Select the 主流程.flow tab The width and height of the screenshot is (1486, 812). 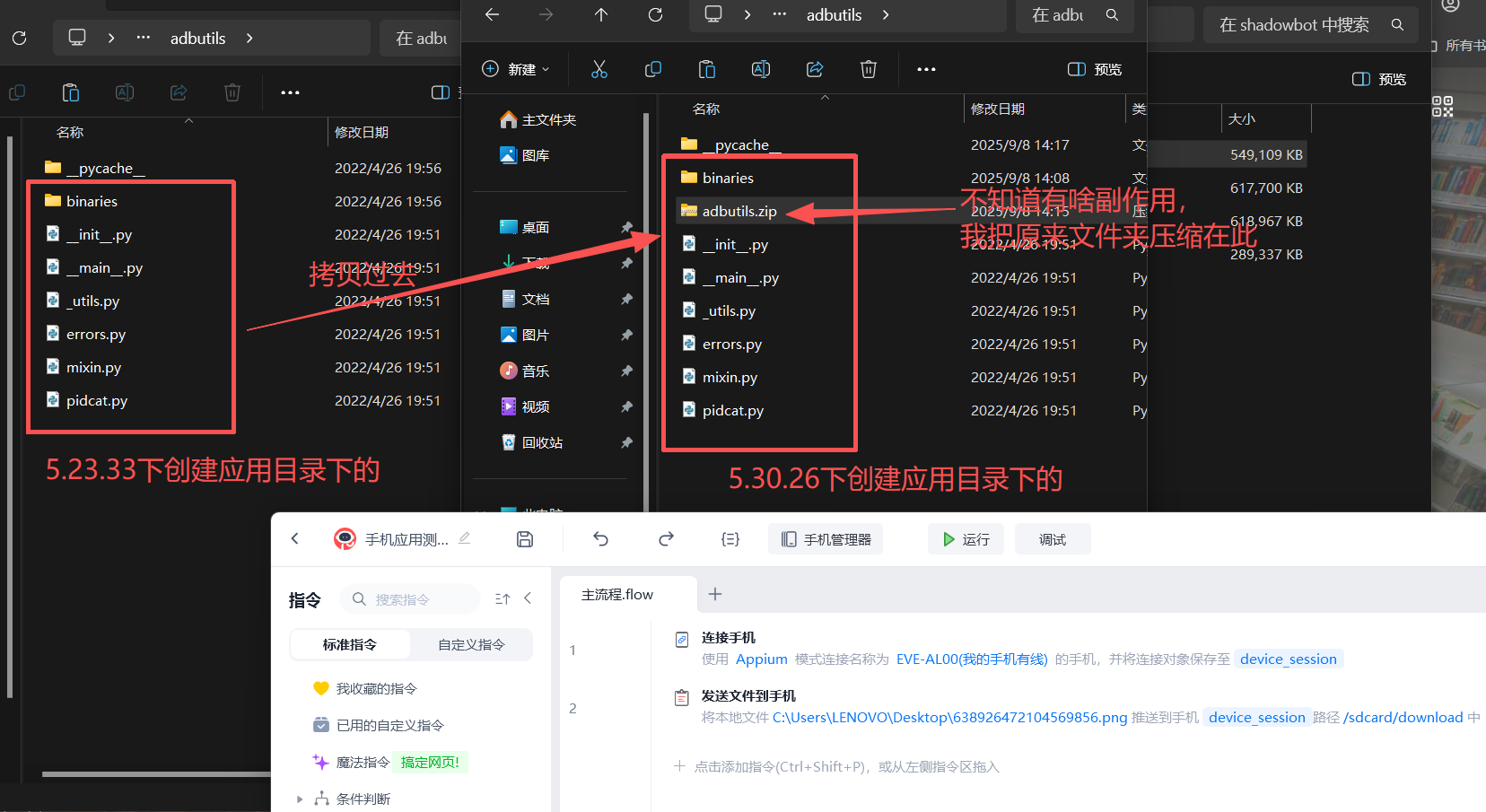(x=617, y=594)
